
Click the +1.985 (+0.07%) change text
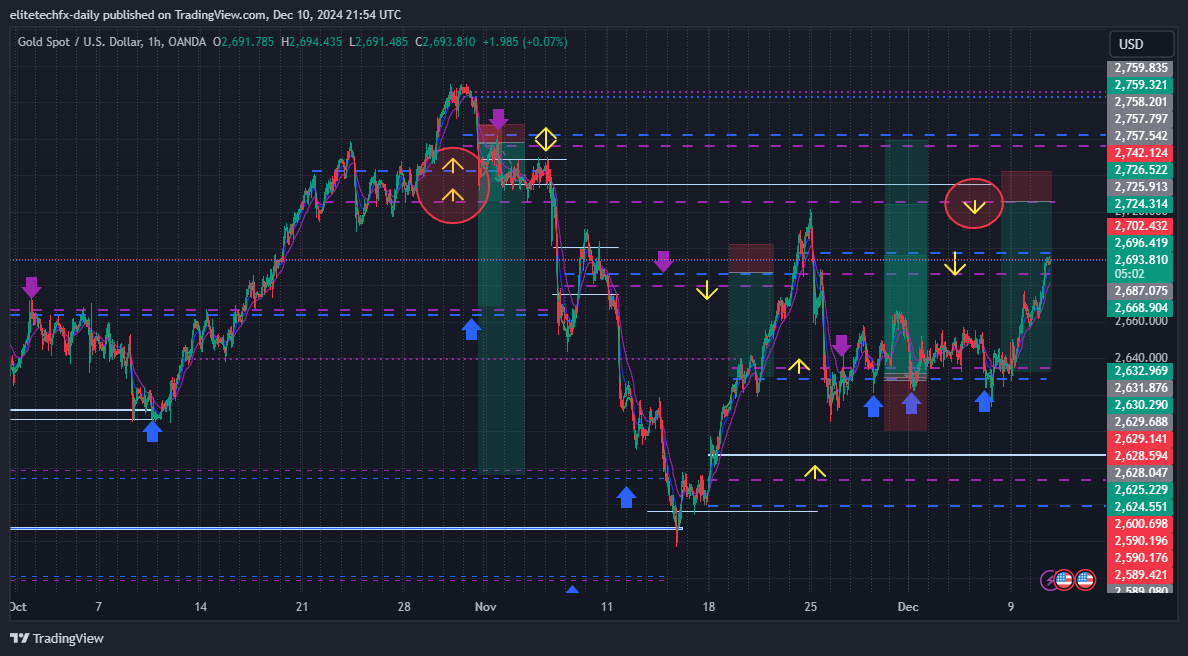[x=524, y=42]
